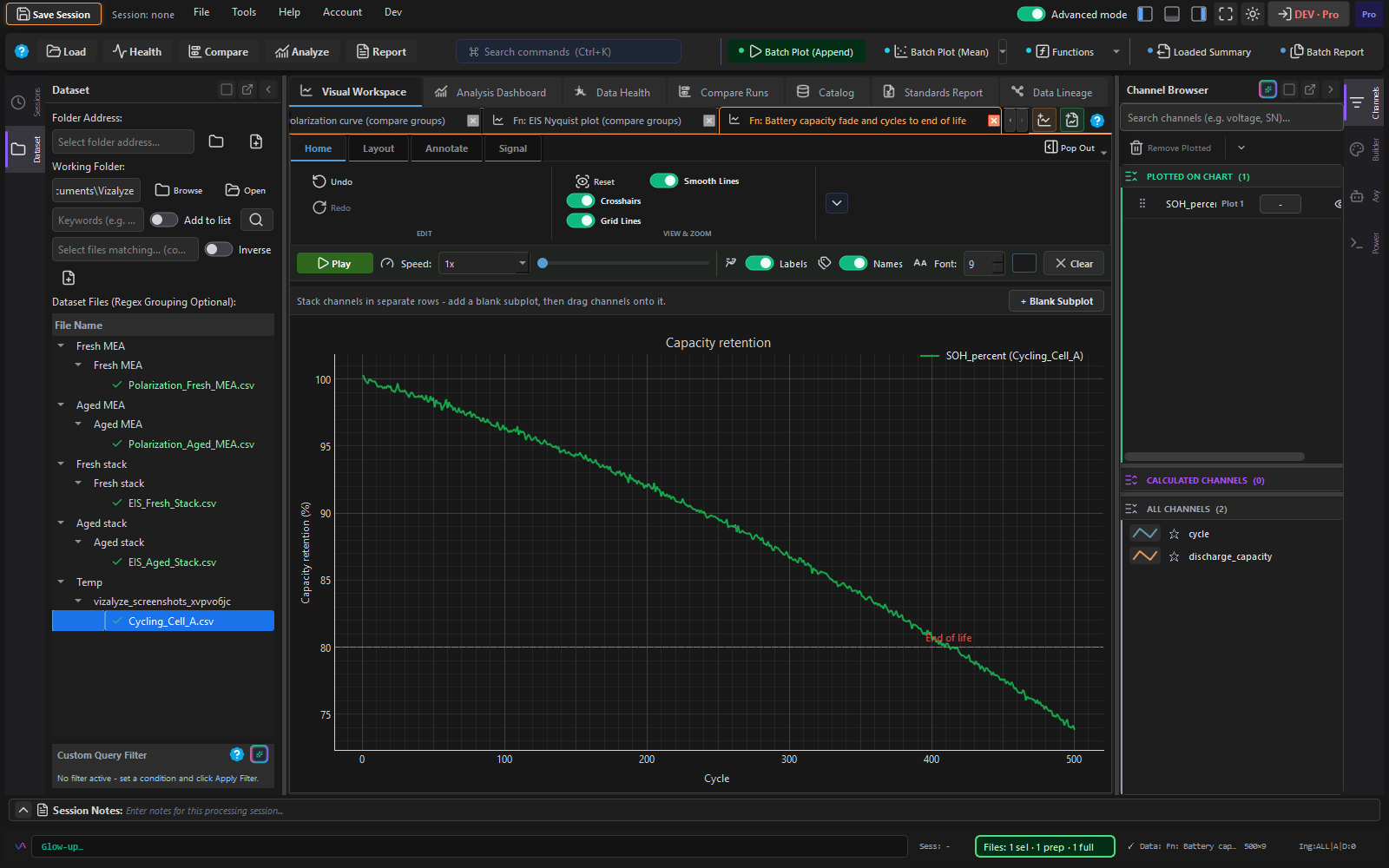Open the playback Speed dropdown

tap(484, 263)
